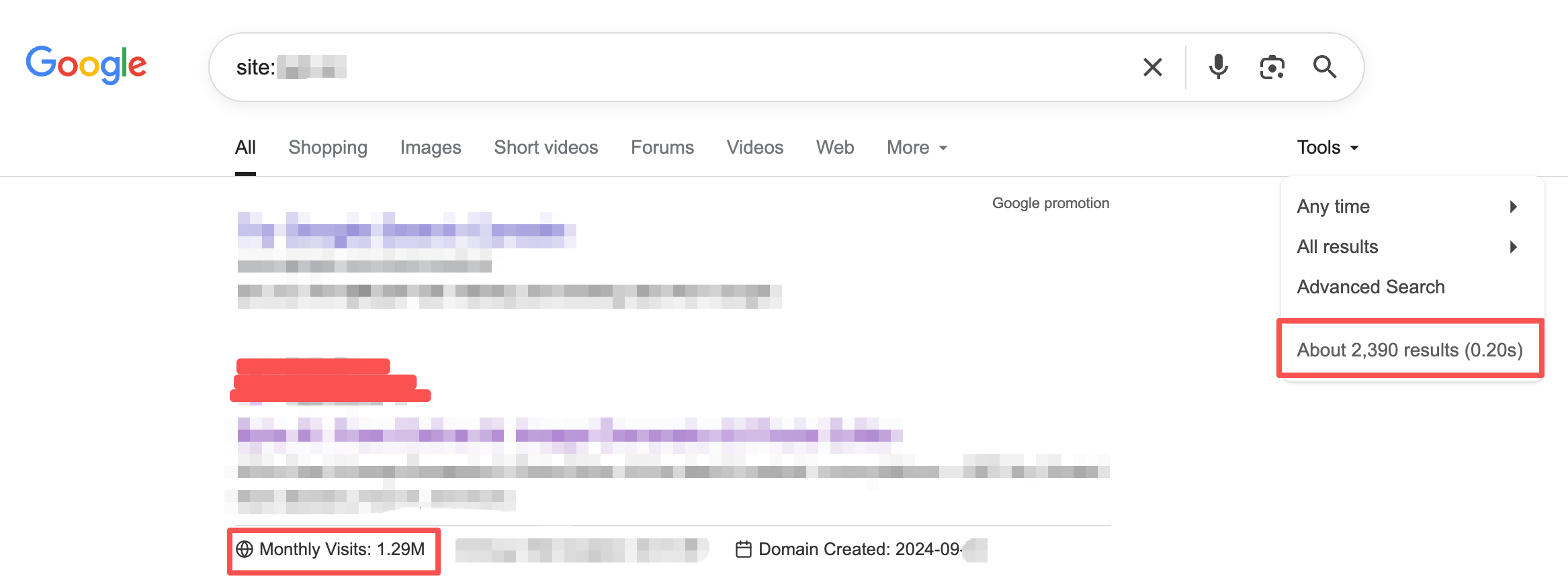The height and width of the screenshot is (584, 1568).
Task: Click the globe icon beside Monthly Visits
Action: pyautogui.click(x=245, y=549)
